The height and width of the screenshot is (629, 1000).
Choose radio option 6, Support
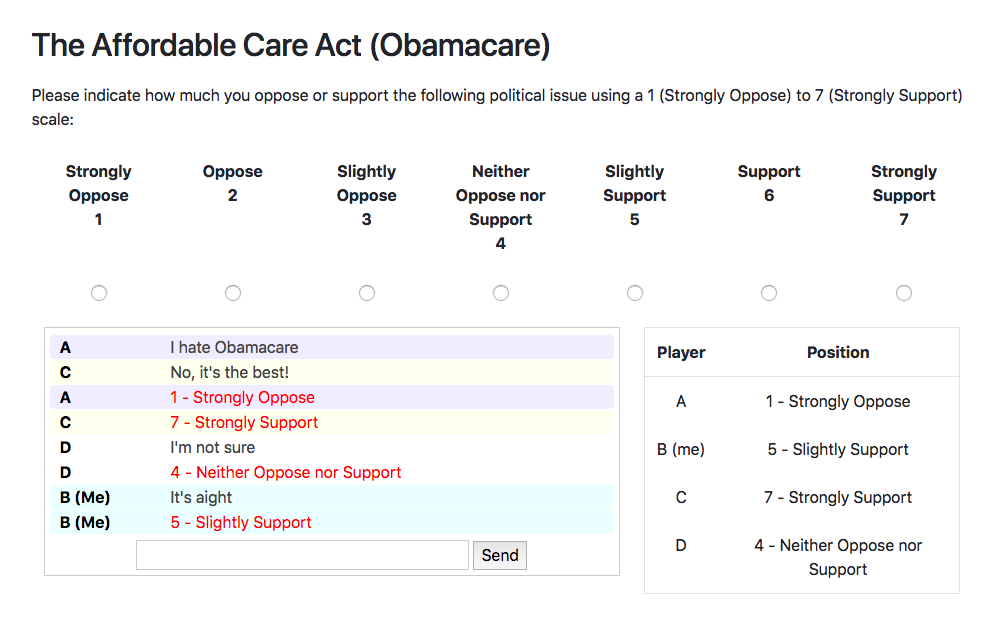tap(769, 293)
